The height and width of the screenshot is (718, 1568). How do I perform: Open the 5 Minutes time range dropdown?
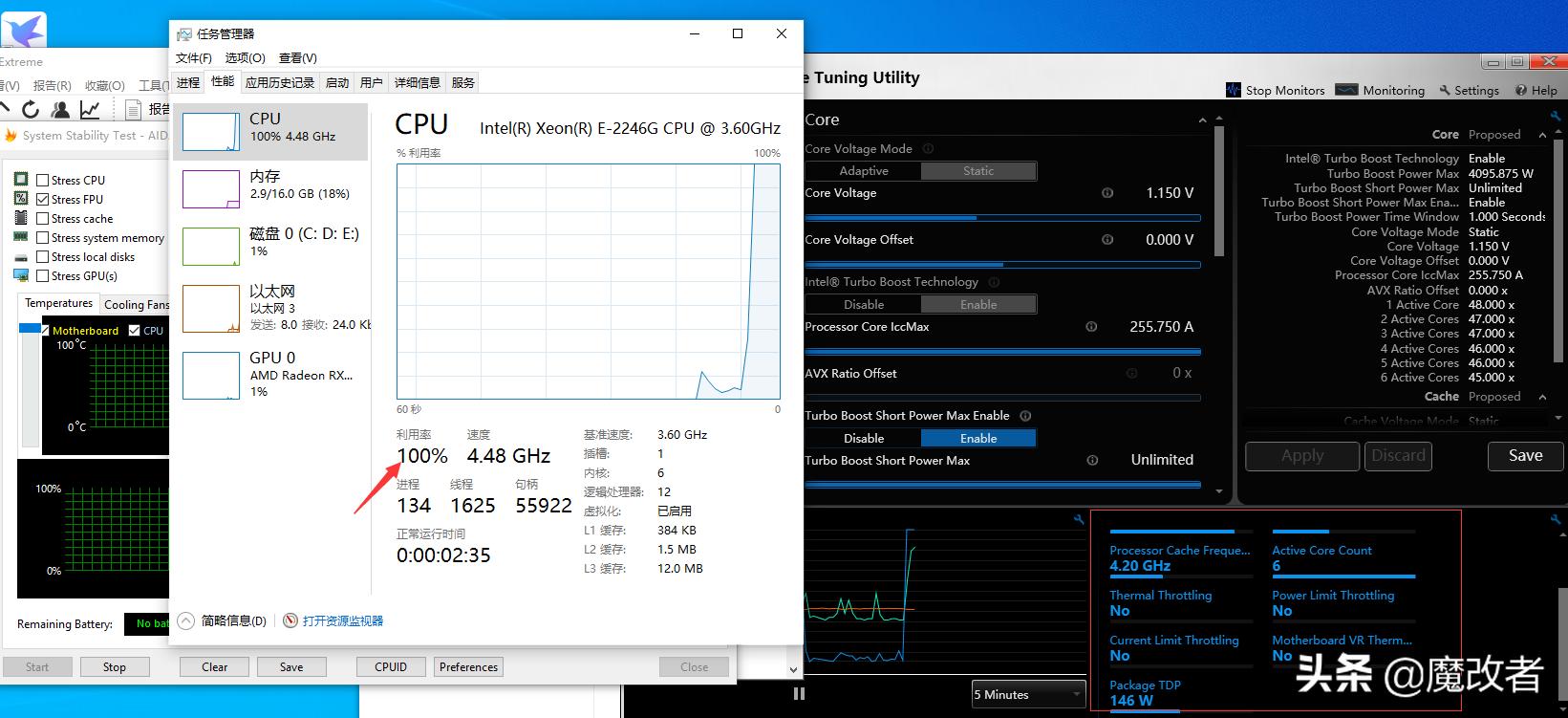coord(1028,694)
